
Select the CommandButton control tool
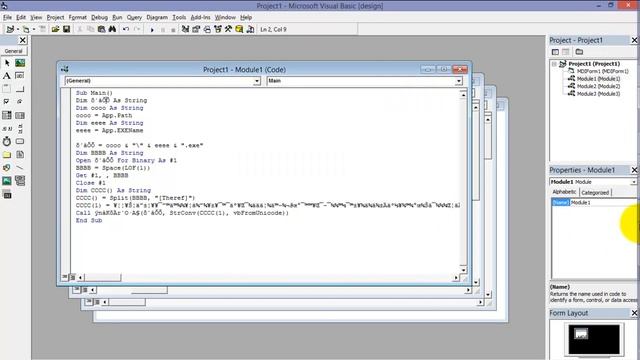(x=20, y=89)
